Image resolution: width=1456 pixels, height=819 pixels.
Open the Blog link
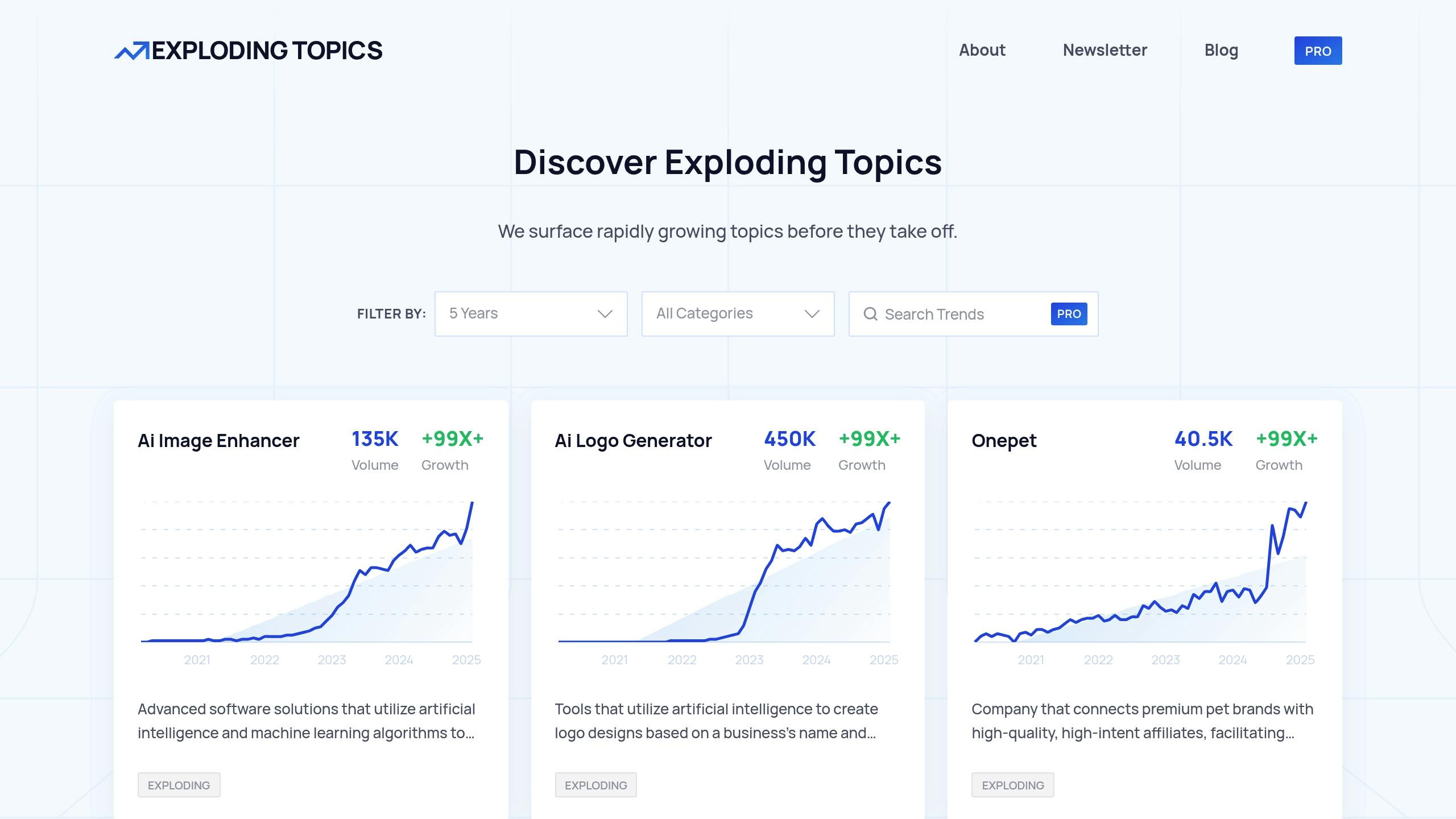pos(1221,50)
